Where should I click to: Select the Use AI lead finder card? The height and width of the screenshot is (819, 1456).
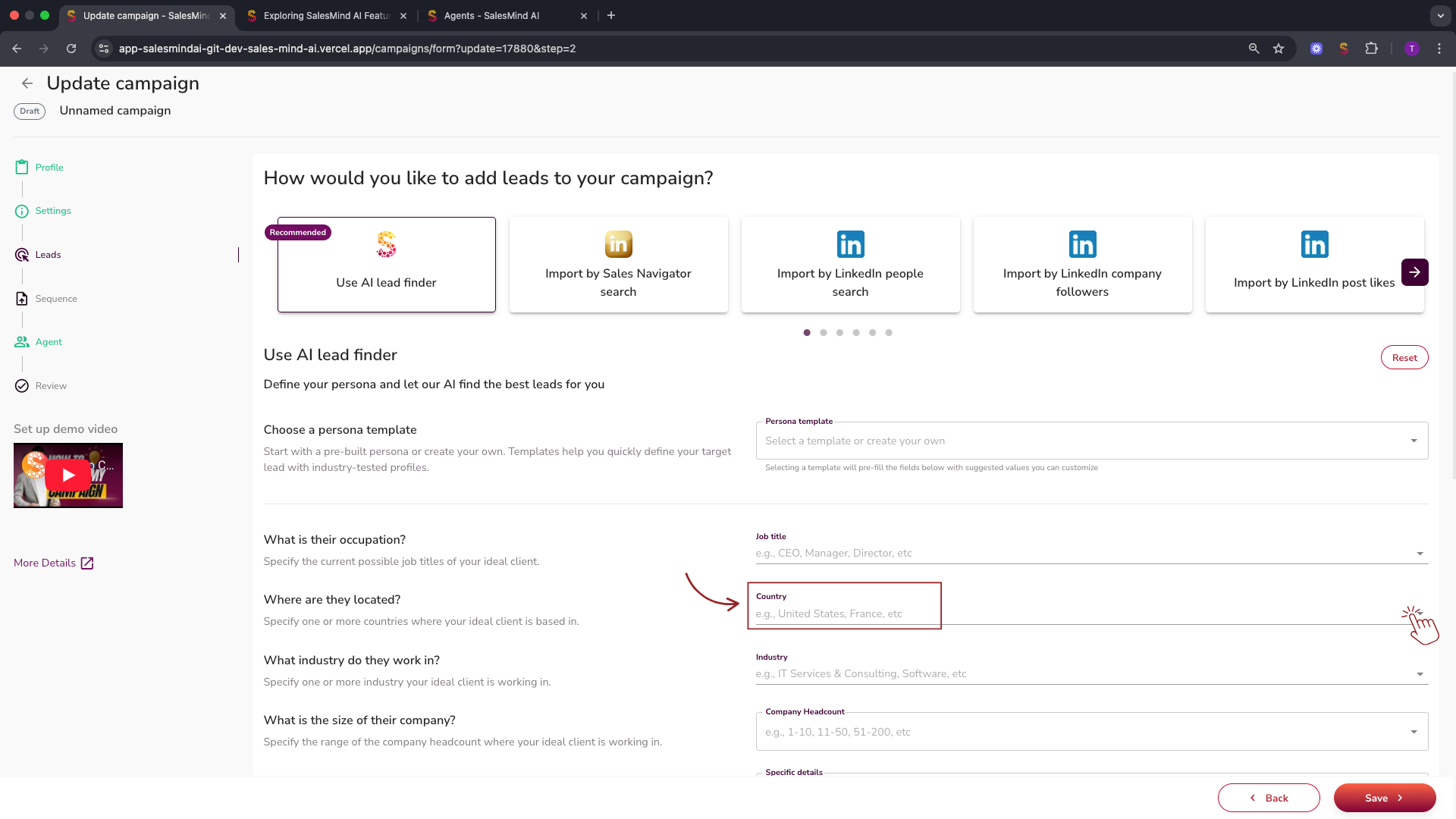coord(386,265)
